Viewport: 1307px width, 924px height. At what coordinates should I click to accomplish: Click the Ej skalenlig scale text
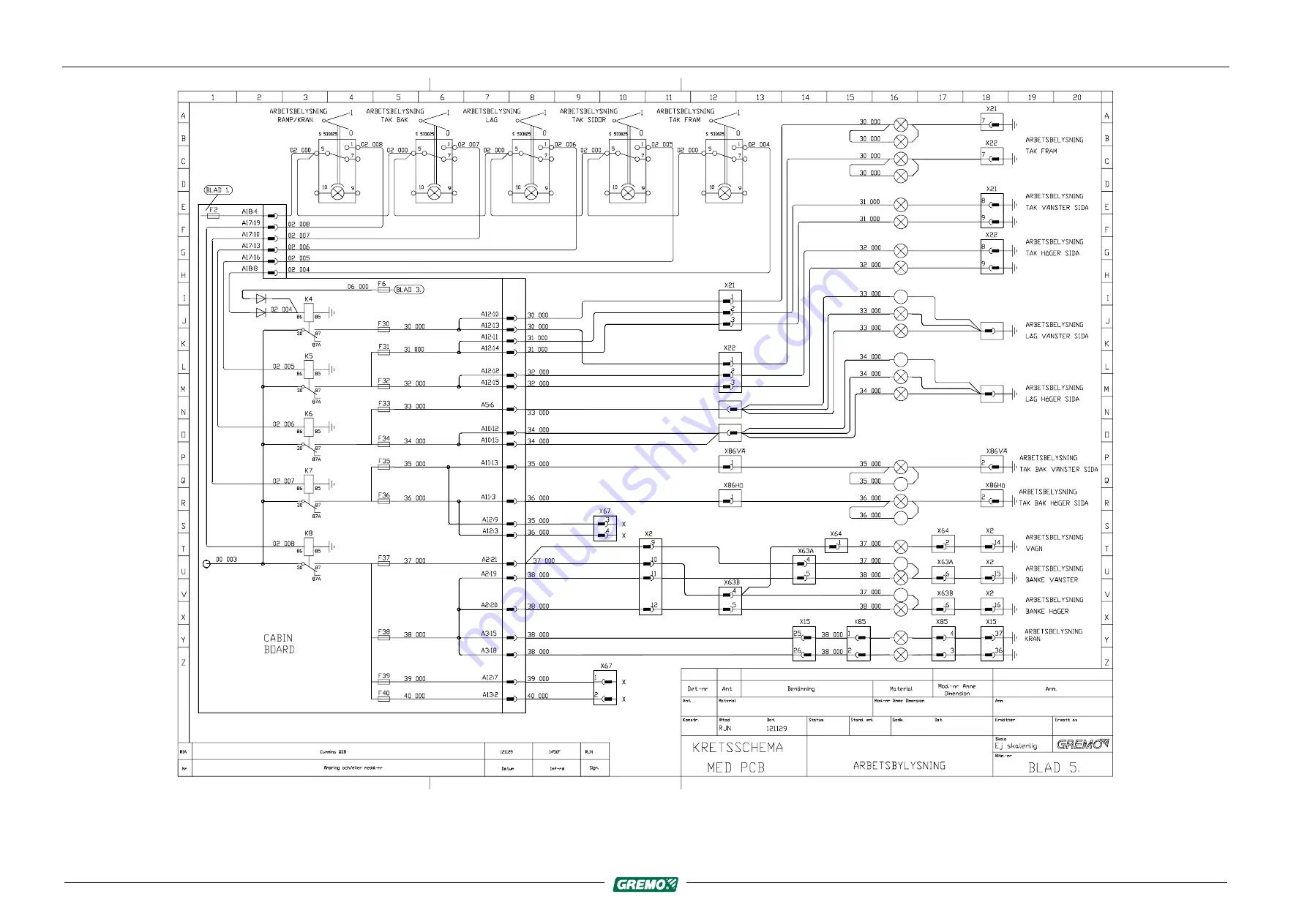1016,746
